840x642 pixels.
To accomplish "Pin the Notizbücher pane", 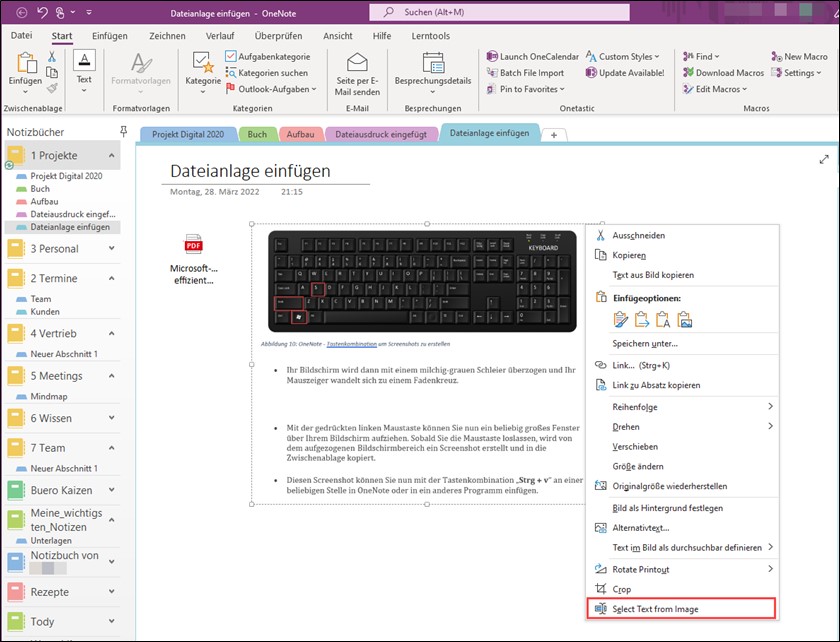I will click(123, 131).
